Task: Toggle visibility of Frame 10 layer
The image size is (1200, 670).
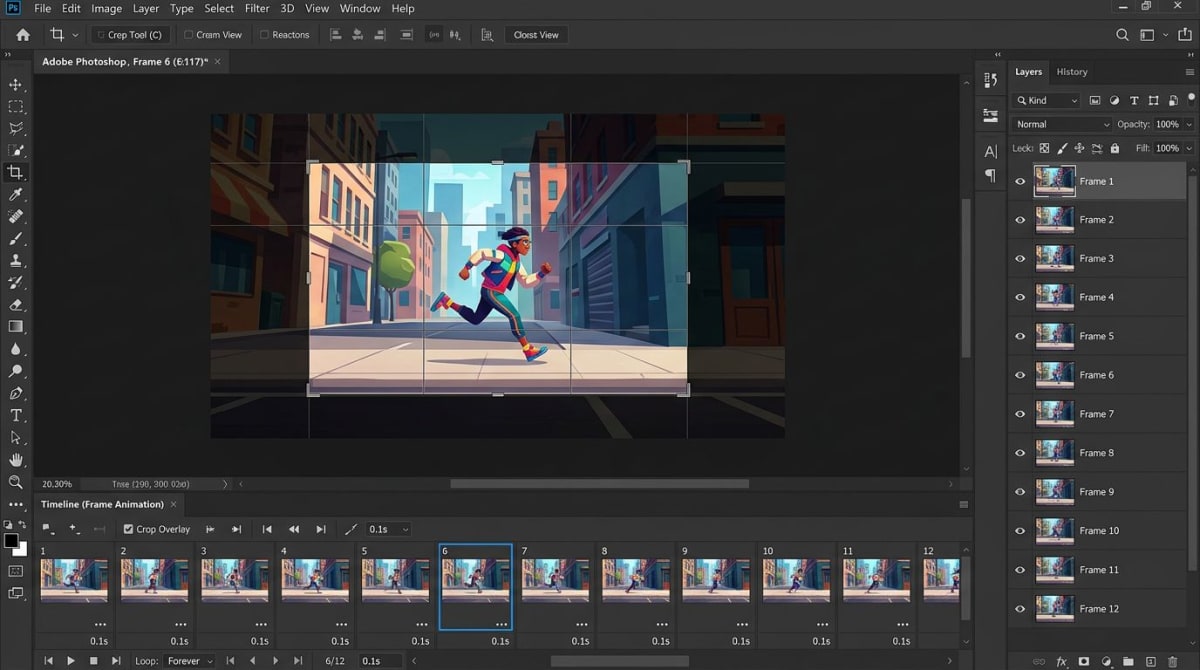Action: (x=1020, y=530)
